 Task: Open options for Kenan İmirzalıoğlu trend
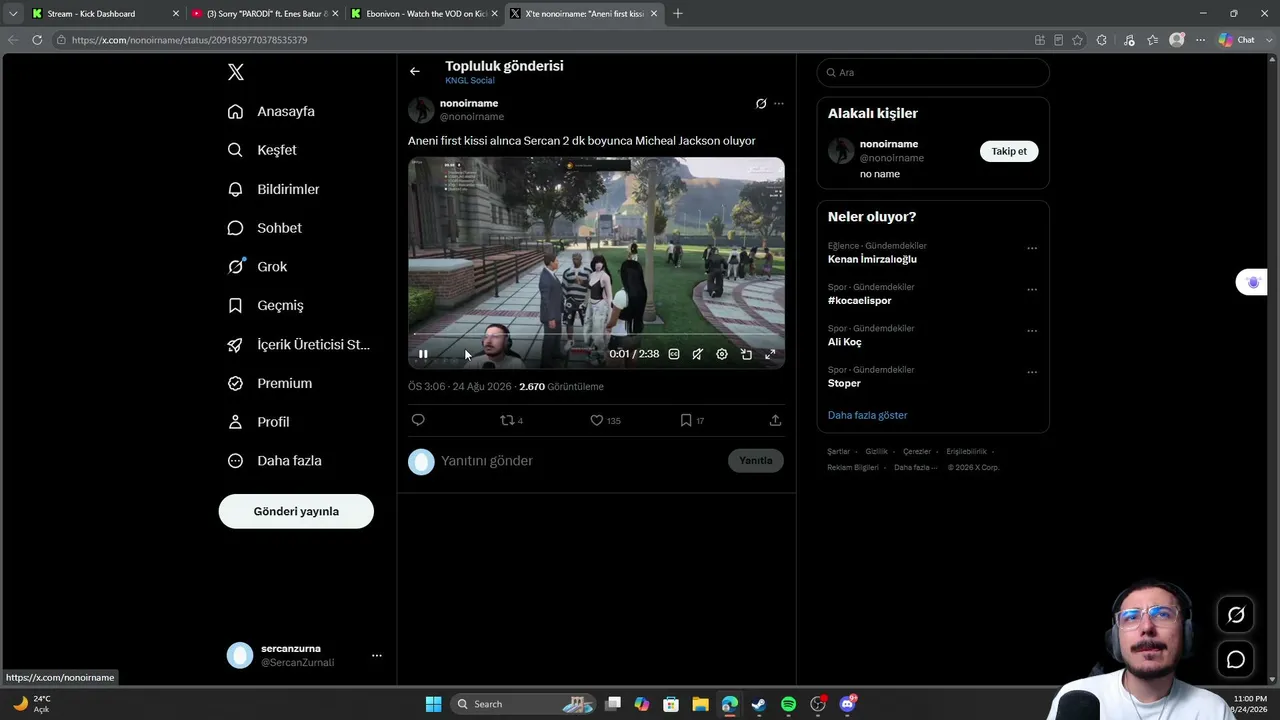coord(1032,248)
